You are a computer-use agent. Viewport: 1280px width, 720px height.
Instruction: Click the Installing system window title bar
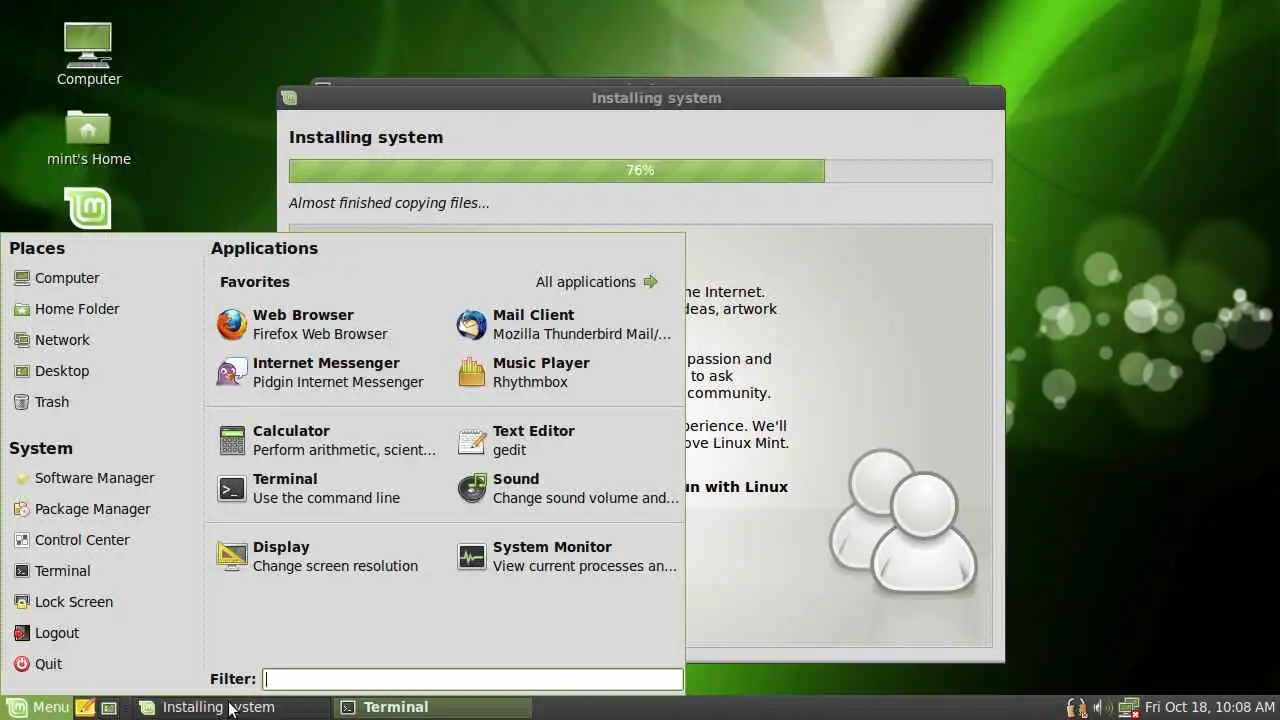pyautogui.click(x=641, y=98)
